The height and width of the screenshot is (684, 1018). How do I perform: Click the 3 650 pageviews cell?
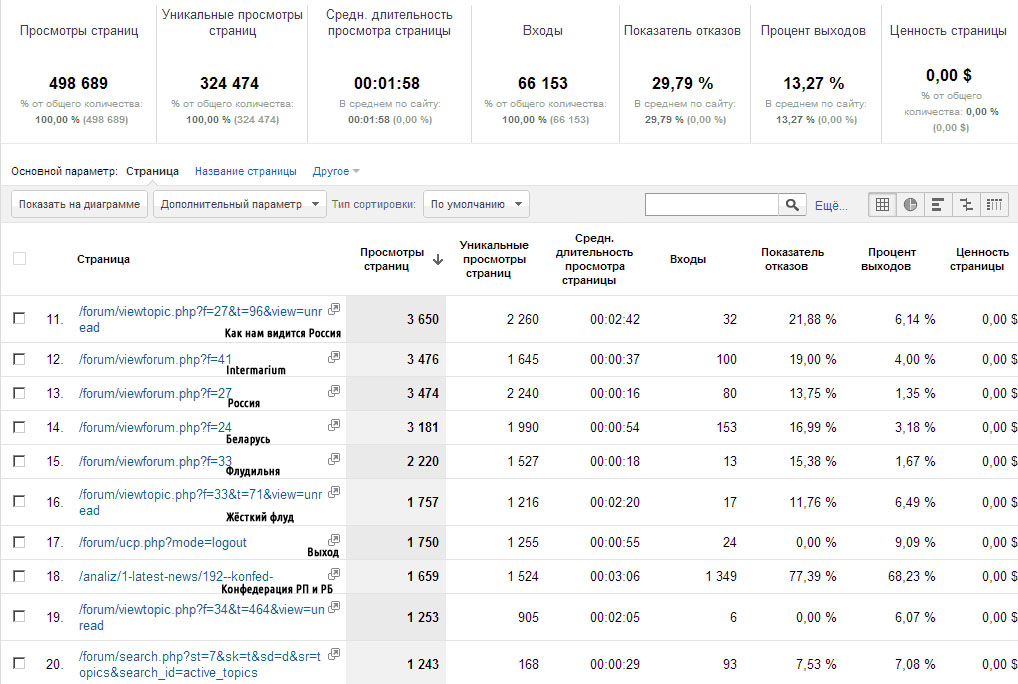tap(423, 319)
